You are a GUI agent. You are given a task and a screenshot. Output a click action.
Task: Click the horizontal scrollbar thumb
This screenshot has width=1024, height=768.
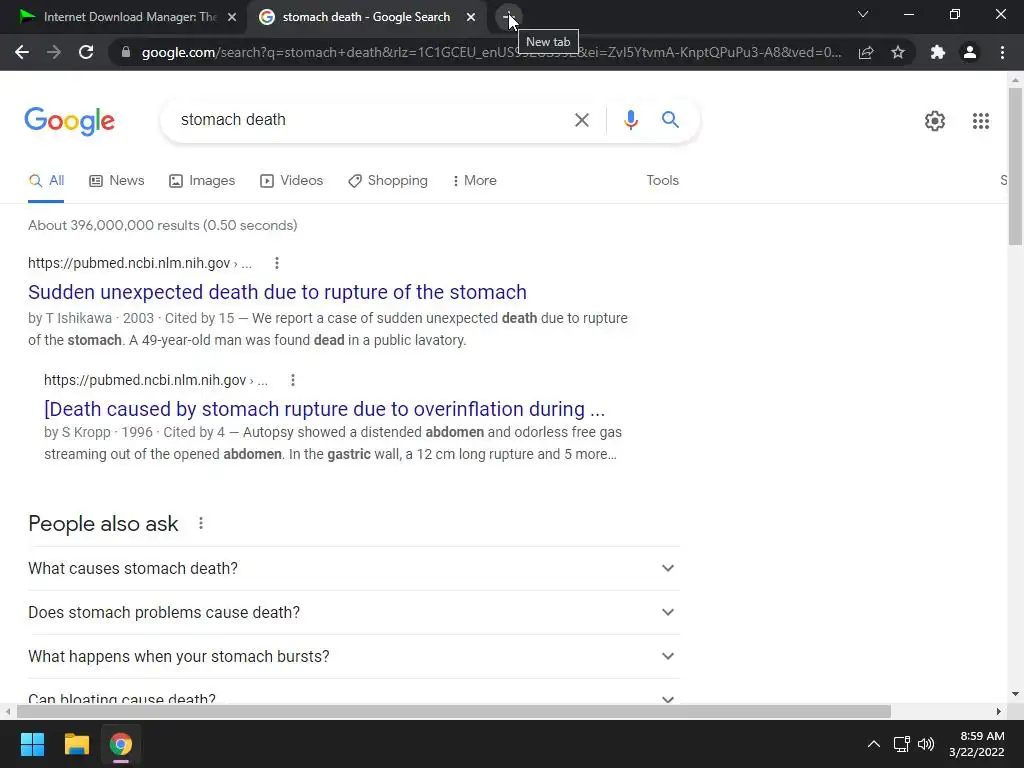click(x=453, y=711)
